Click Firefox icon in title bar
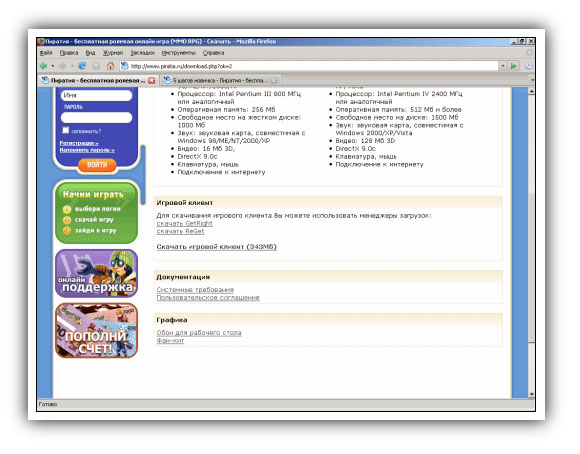This screenshot has height=454, width=580. click(x=41, y=41)
